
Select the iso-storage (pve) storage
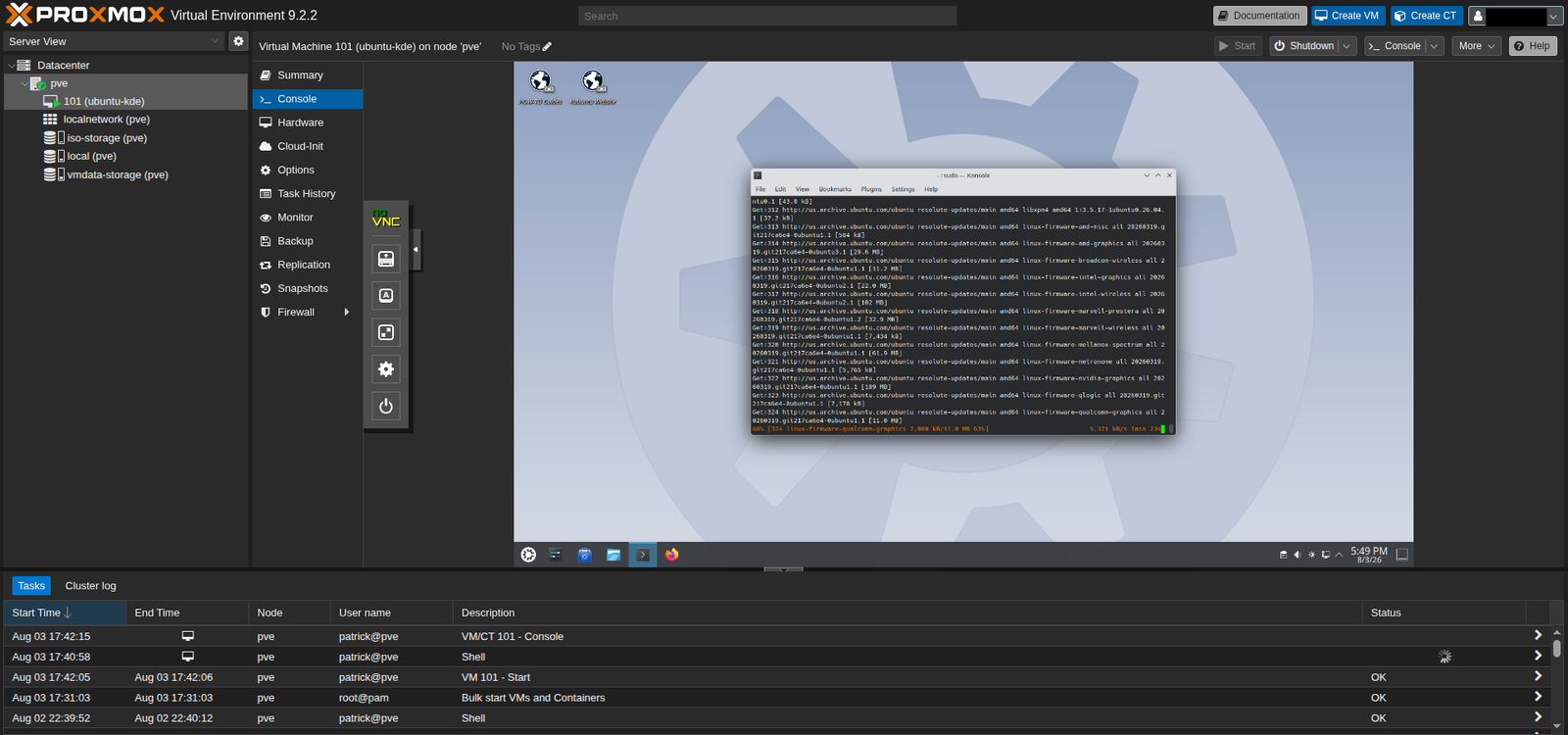[107, 138]
